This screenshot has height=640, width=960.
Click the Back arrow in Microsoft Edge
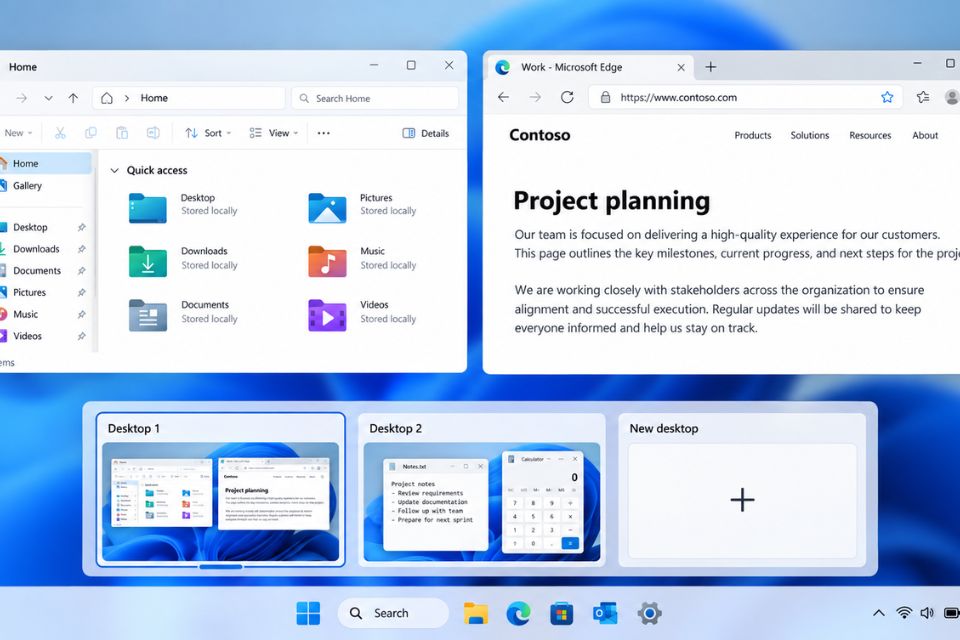[x=503, y=97]
